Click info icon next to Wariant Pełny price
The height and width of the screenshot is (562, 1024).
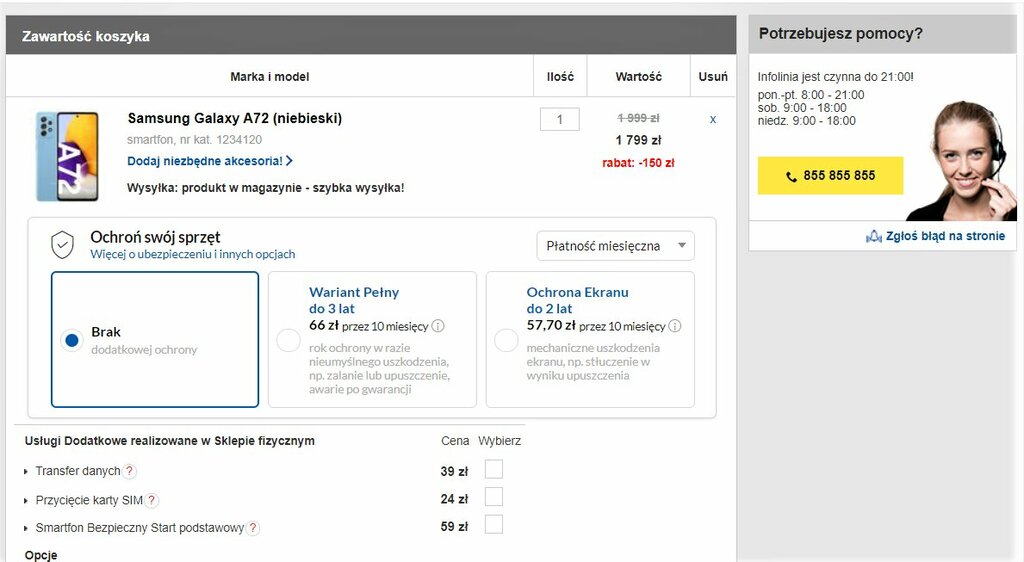[438, 326]
